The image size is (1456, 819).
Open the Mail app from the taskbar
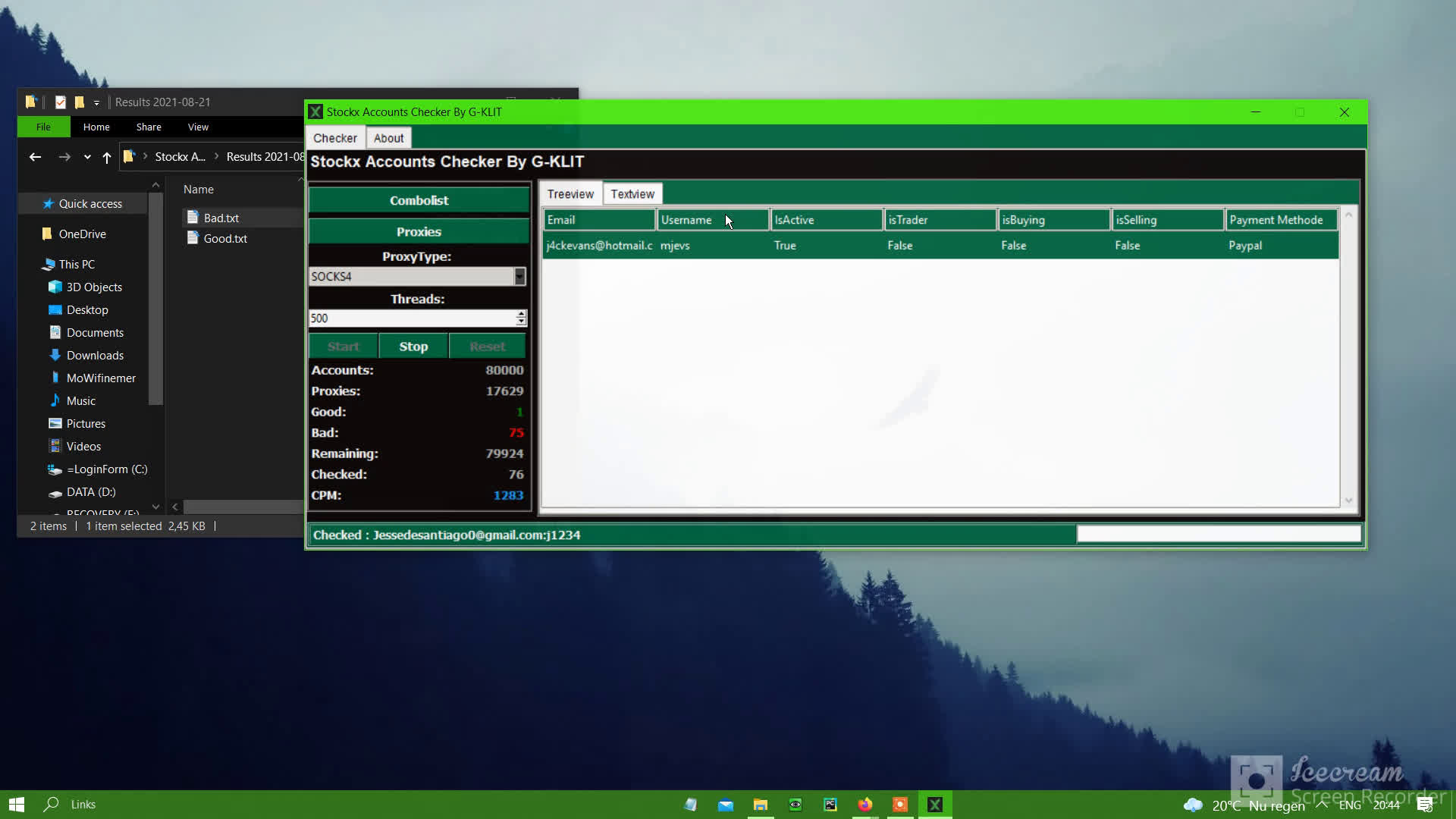[726, 804]
